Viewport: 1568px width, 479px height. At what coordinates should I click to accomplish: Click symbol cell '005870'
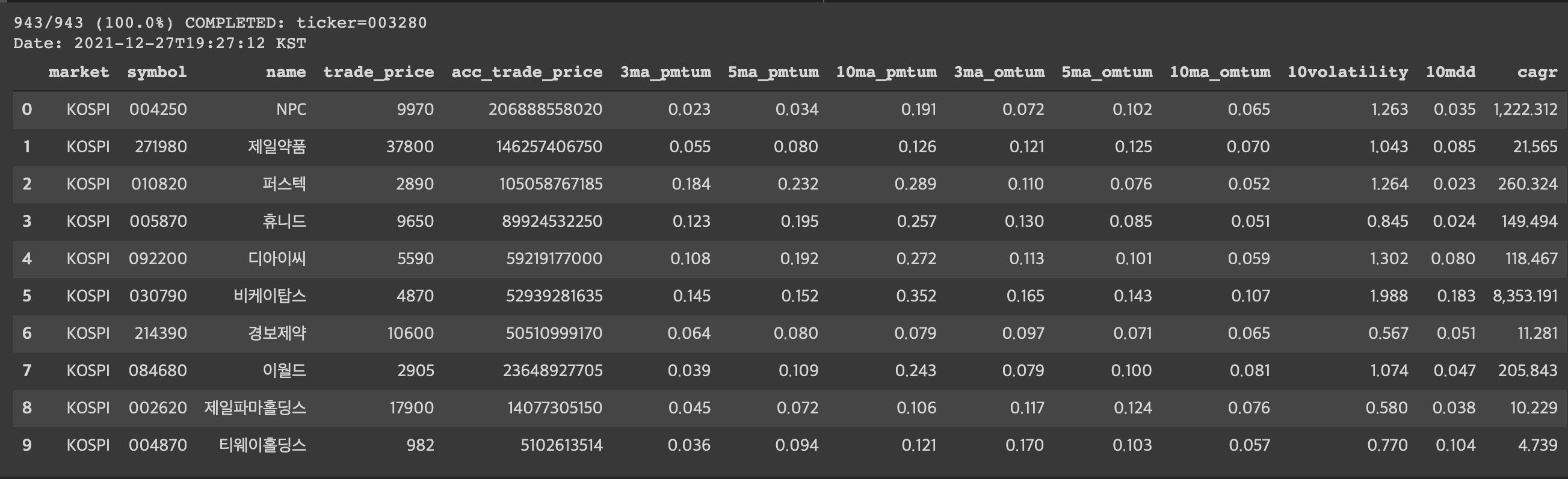coord(158,221)
